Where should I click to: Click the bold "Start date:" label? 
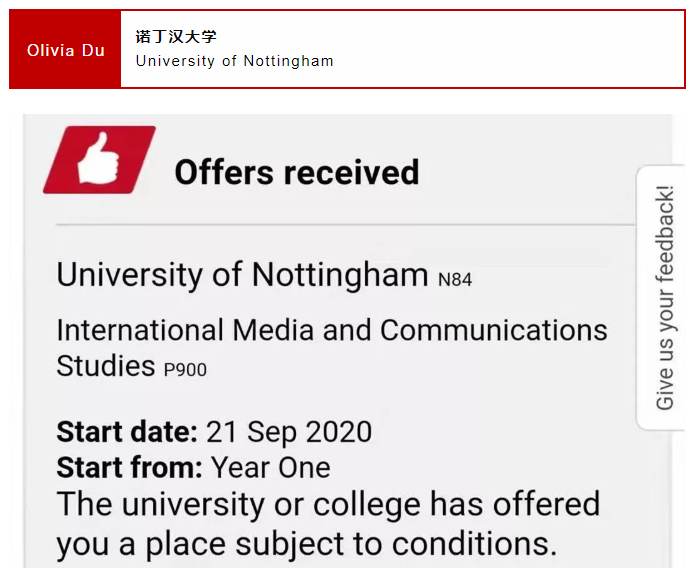pyautogui.click(x=127, y=432)
